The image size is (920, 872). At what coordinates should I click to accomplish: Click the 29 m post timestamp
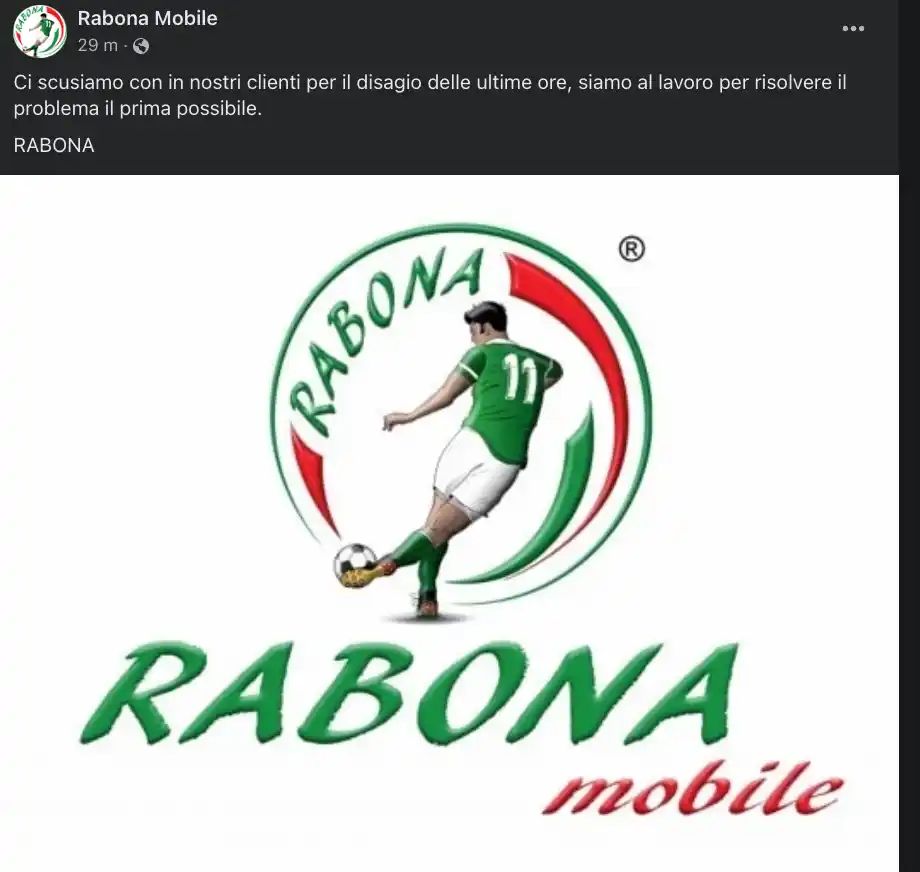click(x=97, y=45)
